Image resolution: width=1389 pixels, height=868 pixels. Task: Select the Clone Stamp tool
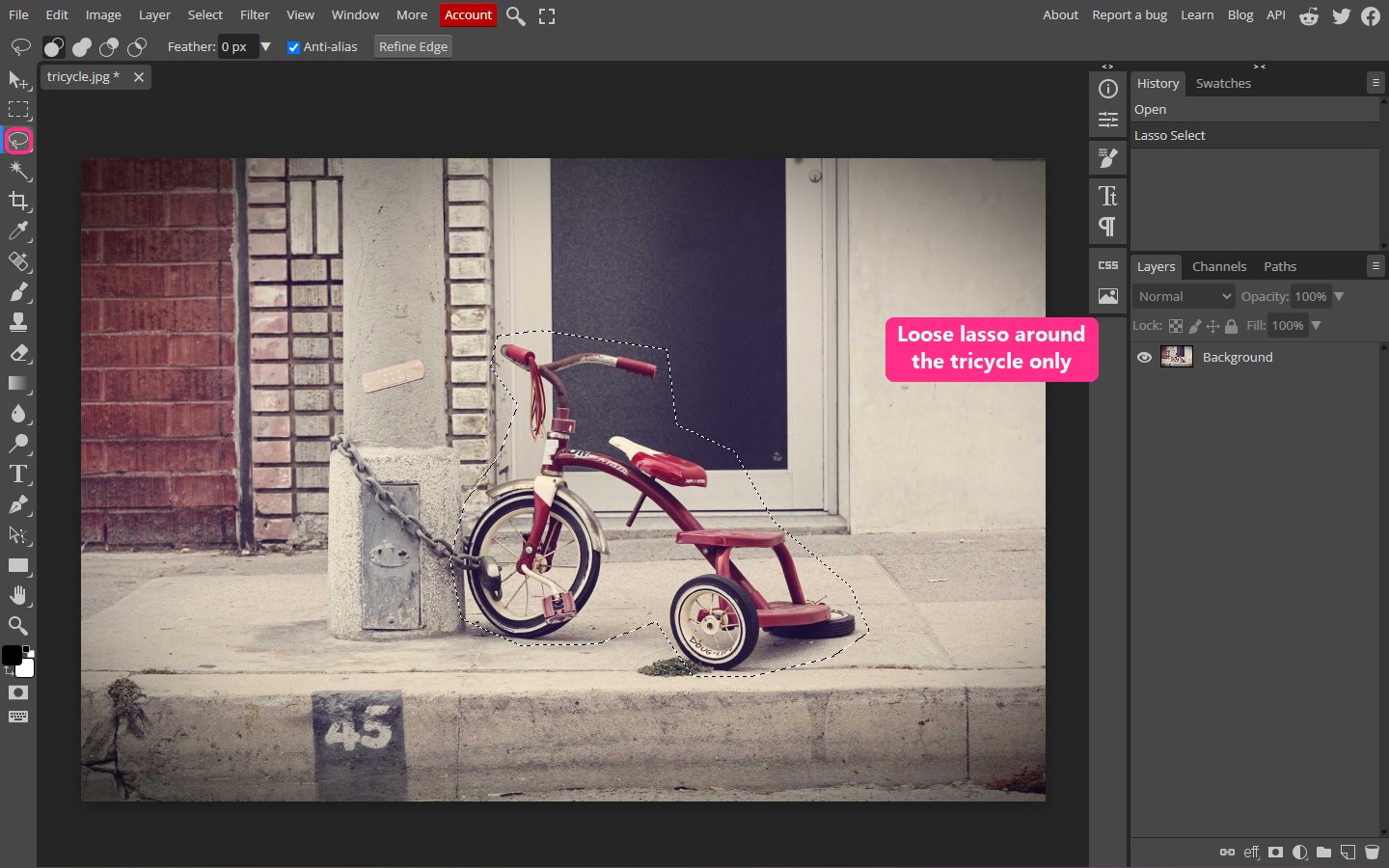[x=18, y=322]
